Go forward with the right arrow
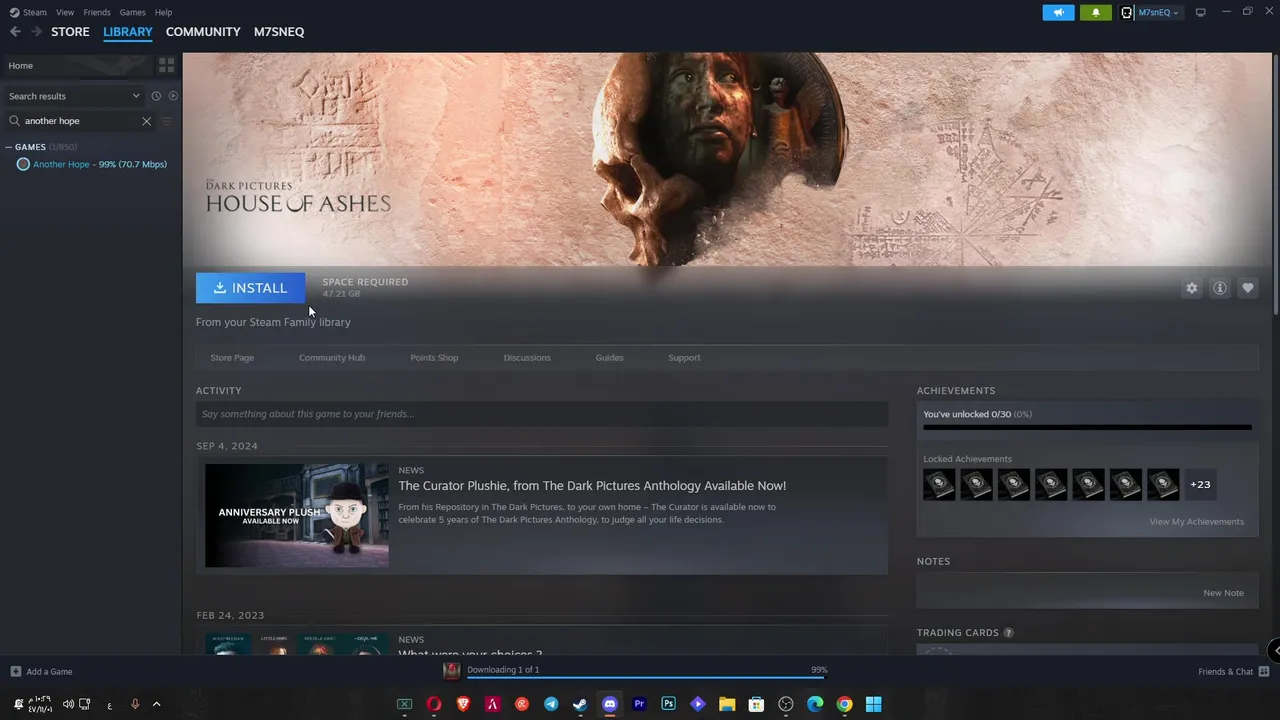1280x720 pixels. pyautogui.click(x=36, y=32)
